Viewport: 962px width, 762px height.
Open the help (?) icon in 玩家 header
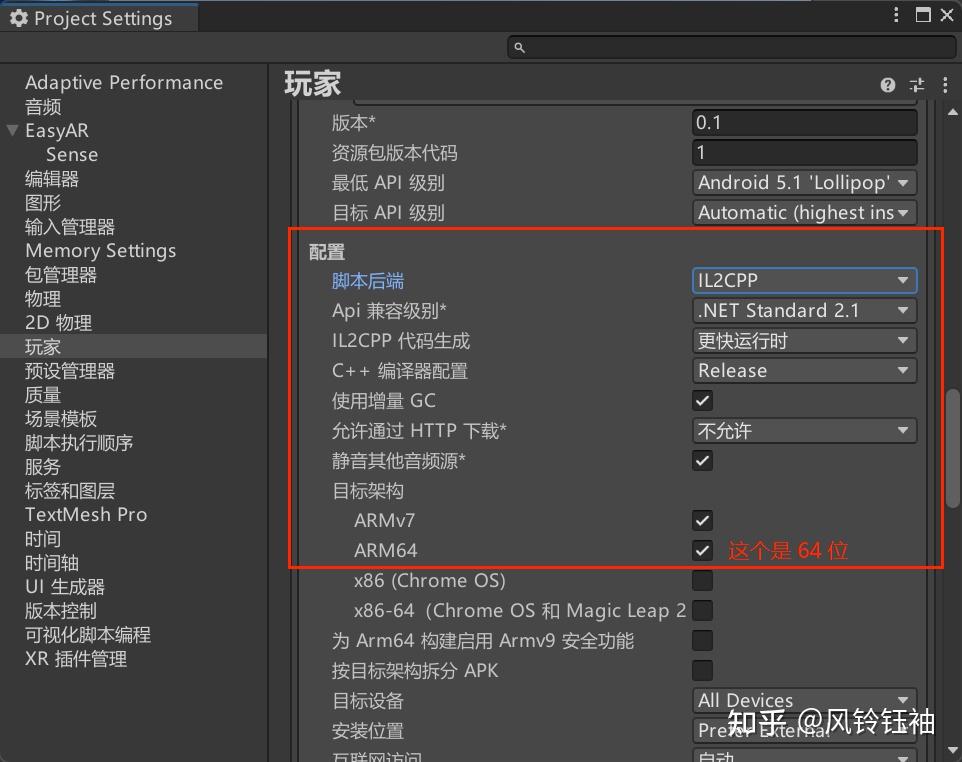[888, 85]
